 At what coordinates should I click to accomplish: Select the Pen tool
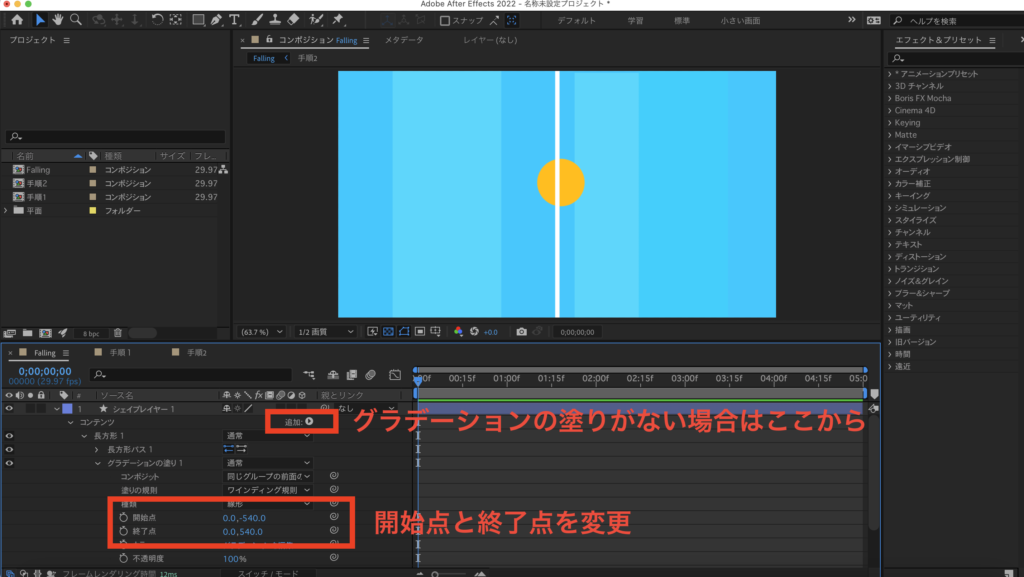click(216, 19)
